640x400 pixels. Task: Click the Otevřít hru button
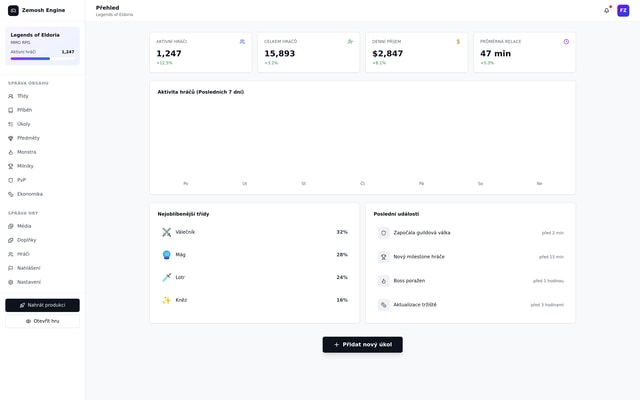42,321
